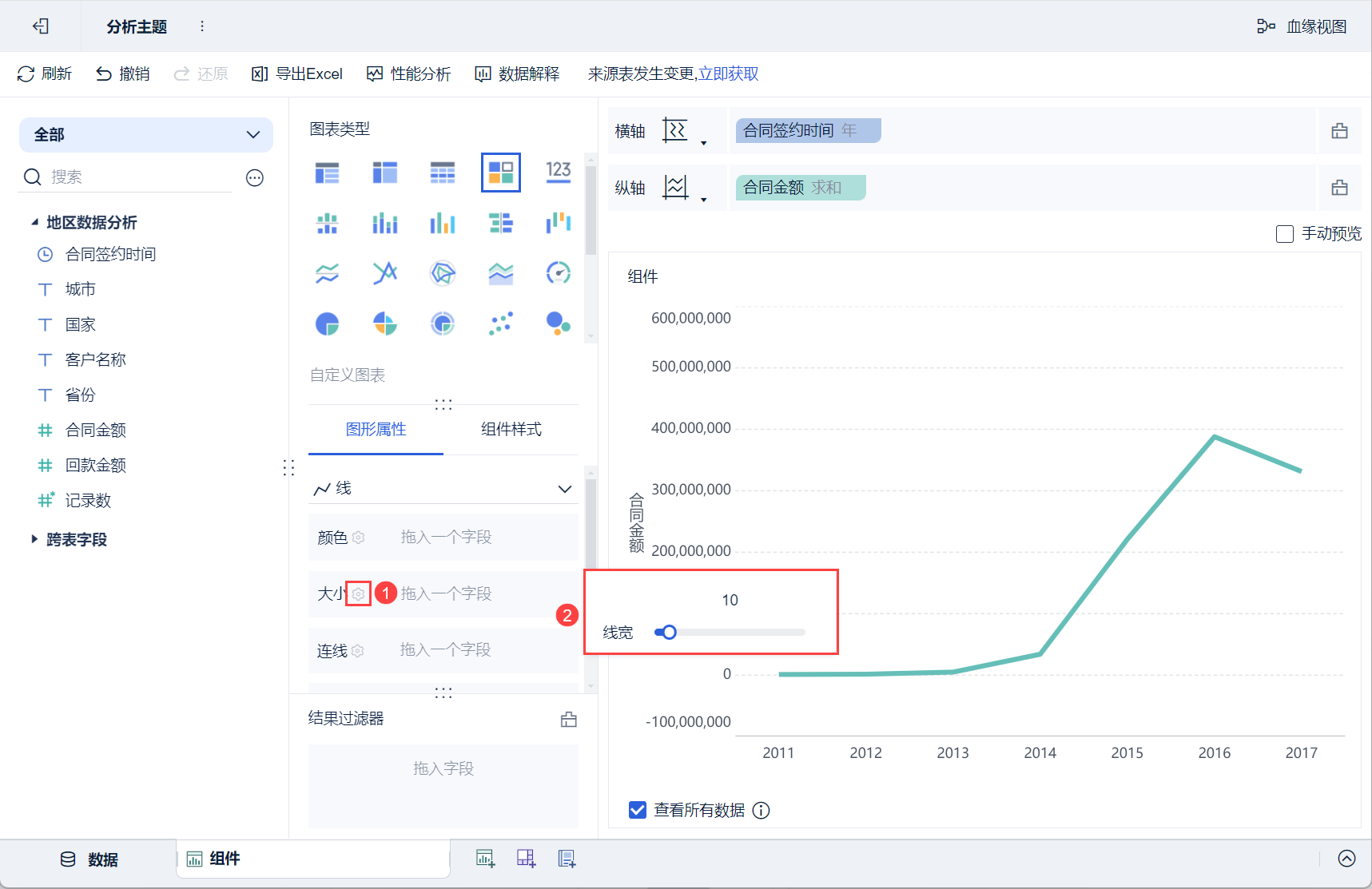This screenshot has height=889, width=1372.
Task: Choose the radar chart type
Action: click(x=443, y=273)
